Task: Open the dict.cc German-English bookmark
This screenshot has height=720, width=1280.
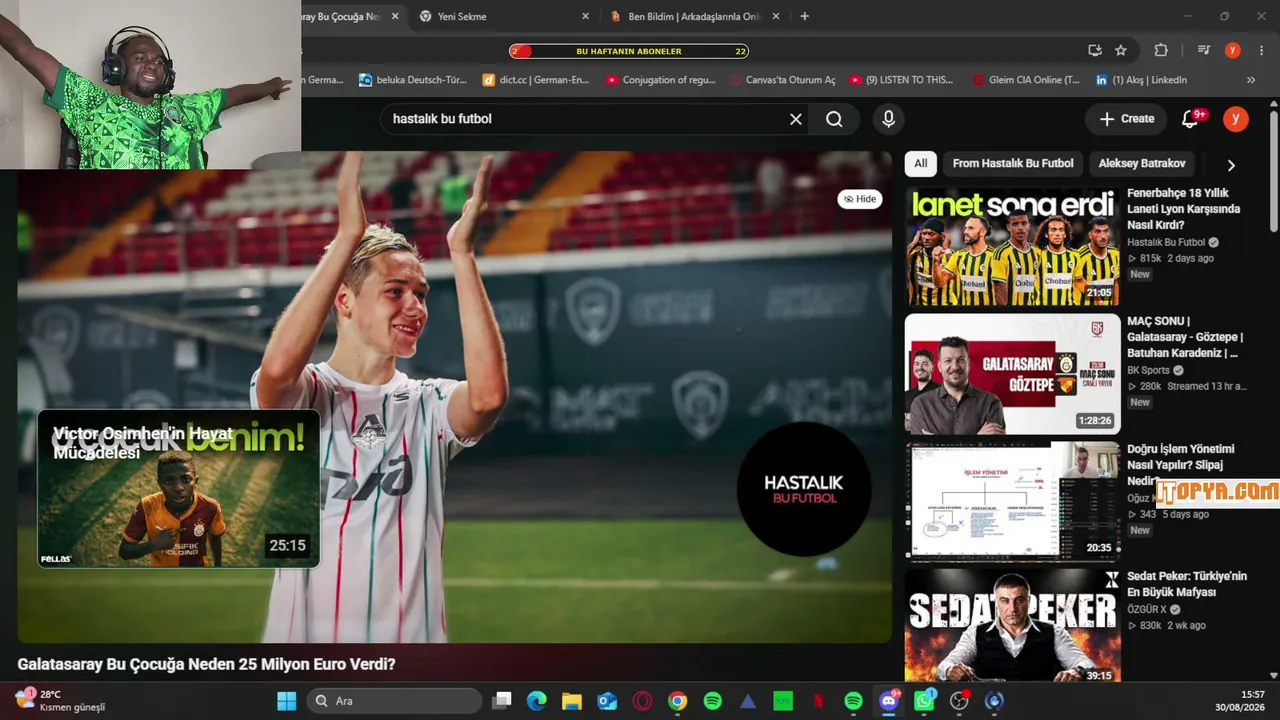Action: (x=535, y=80)
